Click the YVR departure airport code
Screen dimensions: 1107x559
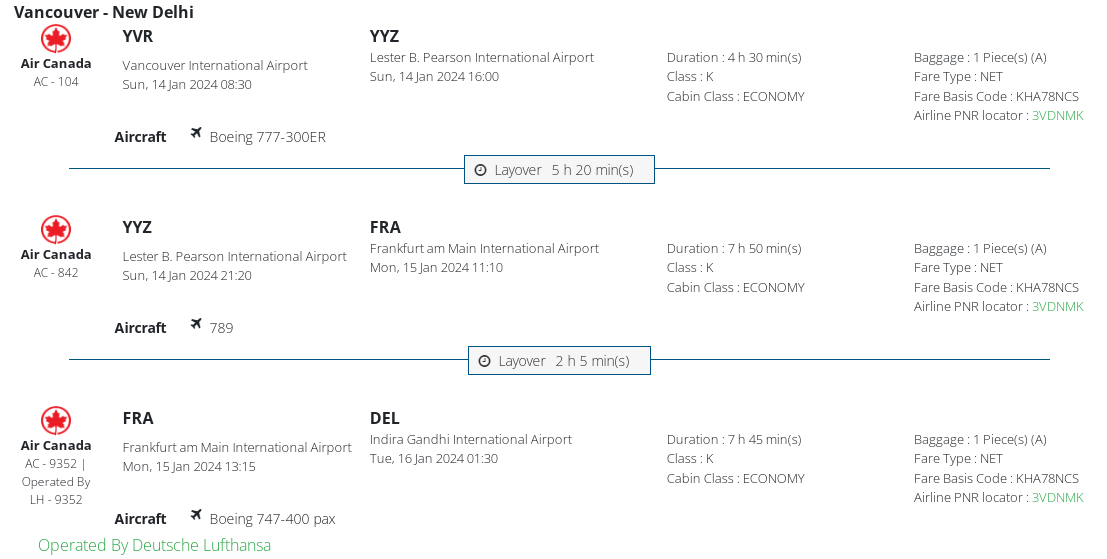[138, 37]
